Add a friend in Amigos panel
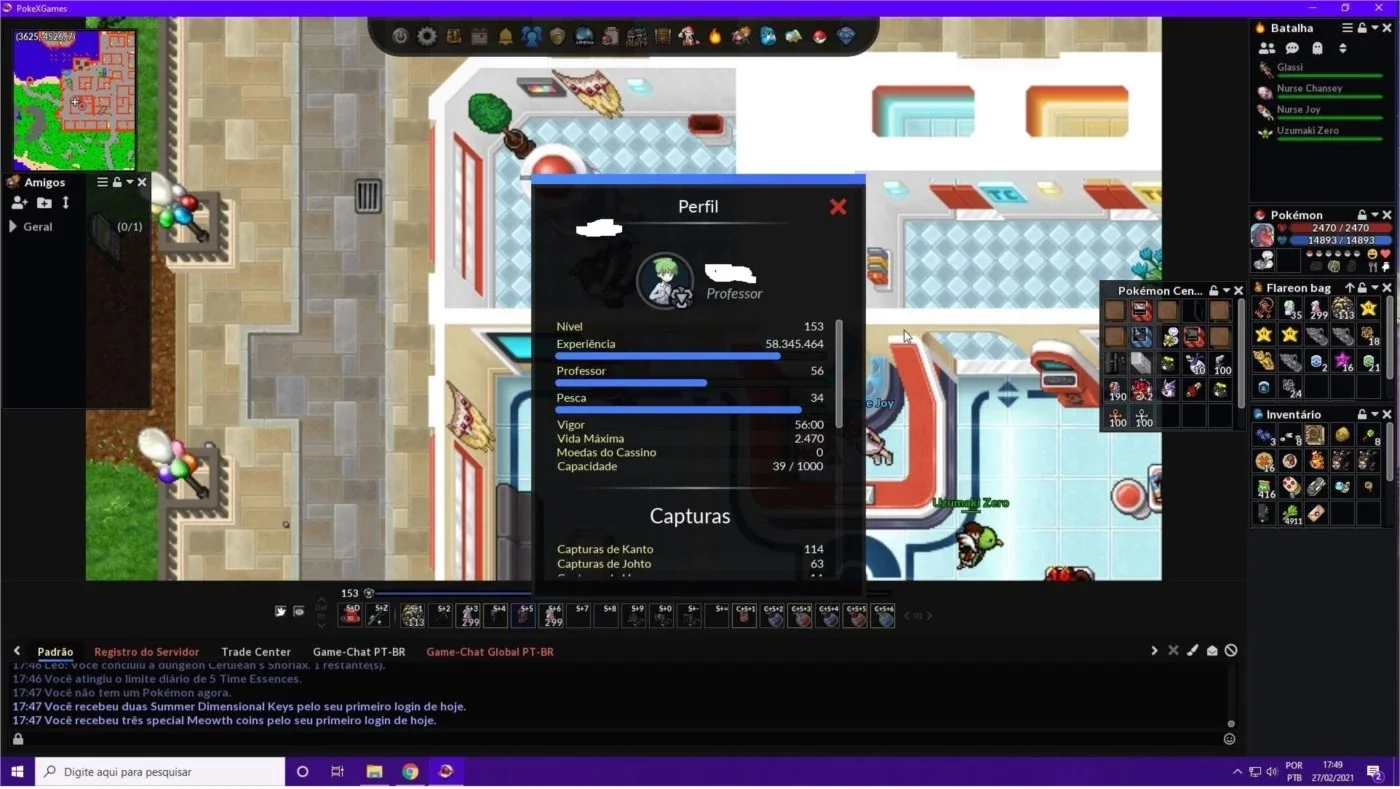1400x789 pixels. 19,203
